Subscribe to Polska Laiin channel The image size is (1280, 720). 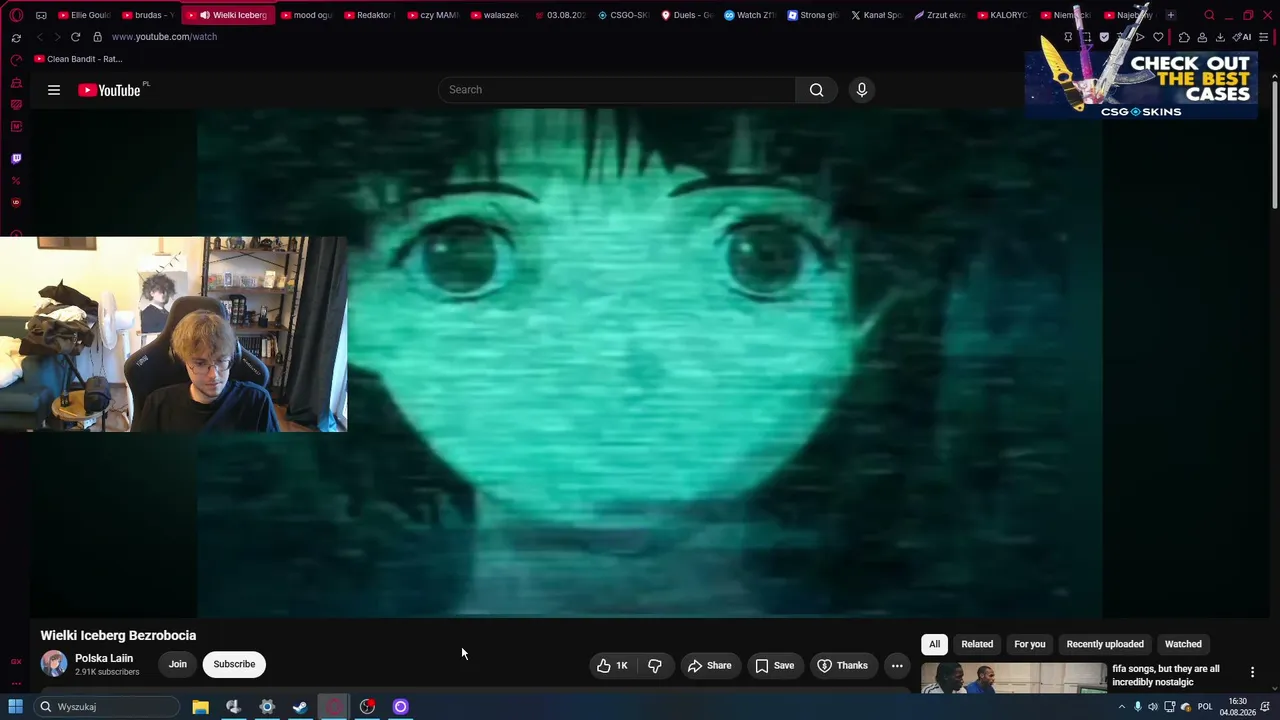[x=234, y=664]
